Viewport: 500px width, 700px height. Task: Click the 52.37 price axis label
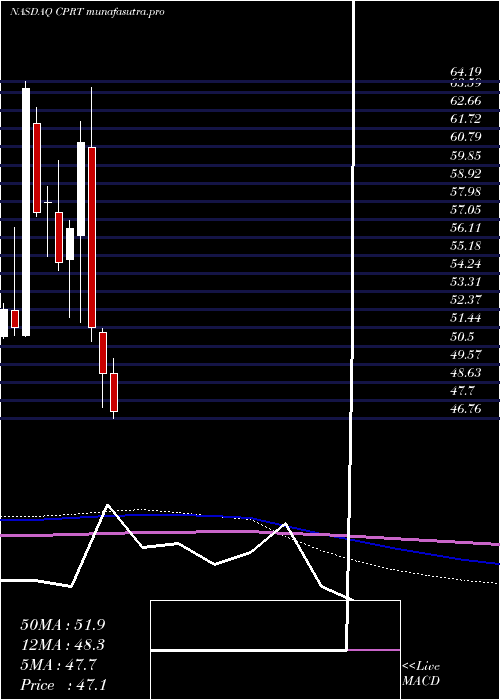tap(465, 300)
